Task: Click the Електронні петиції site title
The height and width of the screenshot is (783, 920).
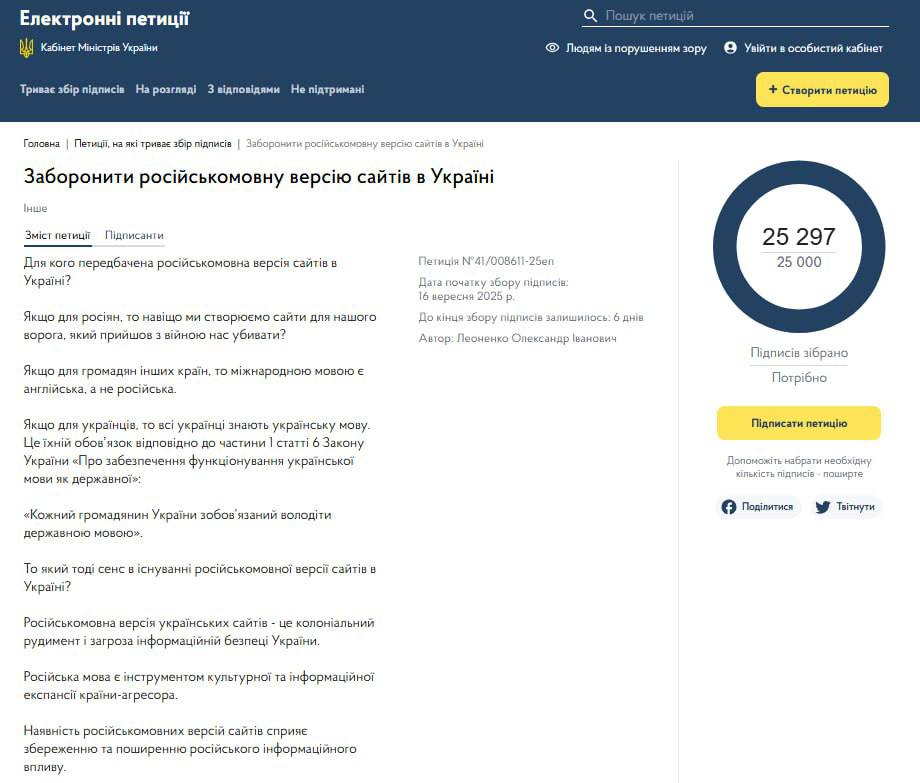Action: 104,19
